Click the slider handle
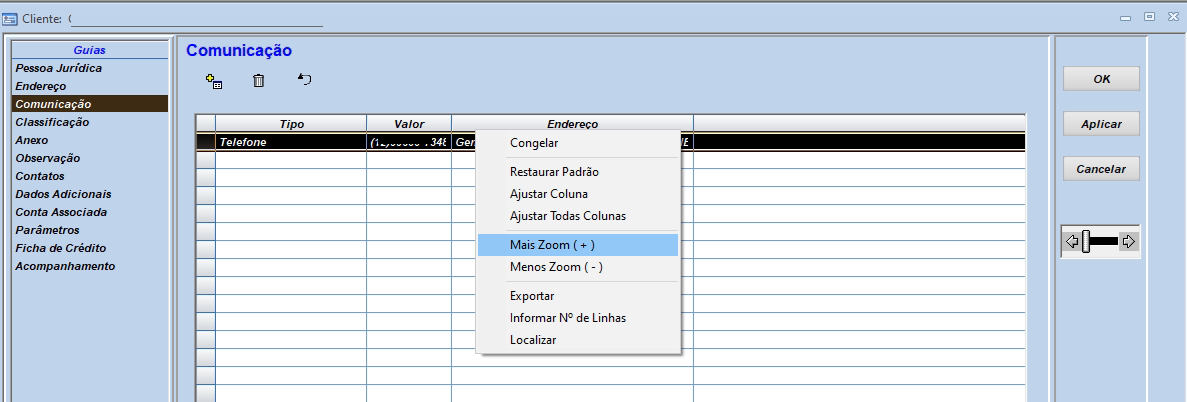The width and height of the screenshot is (1187, 402). point(1086,241)
